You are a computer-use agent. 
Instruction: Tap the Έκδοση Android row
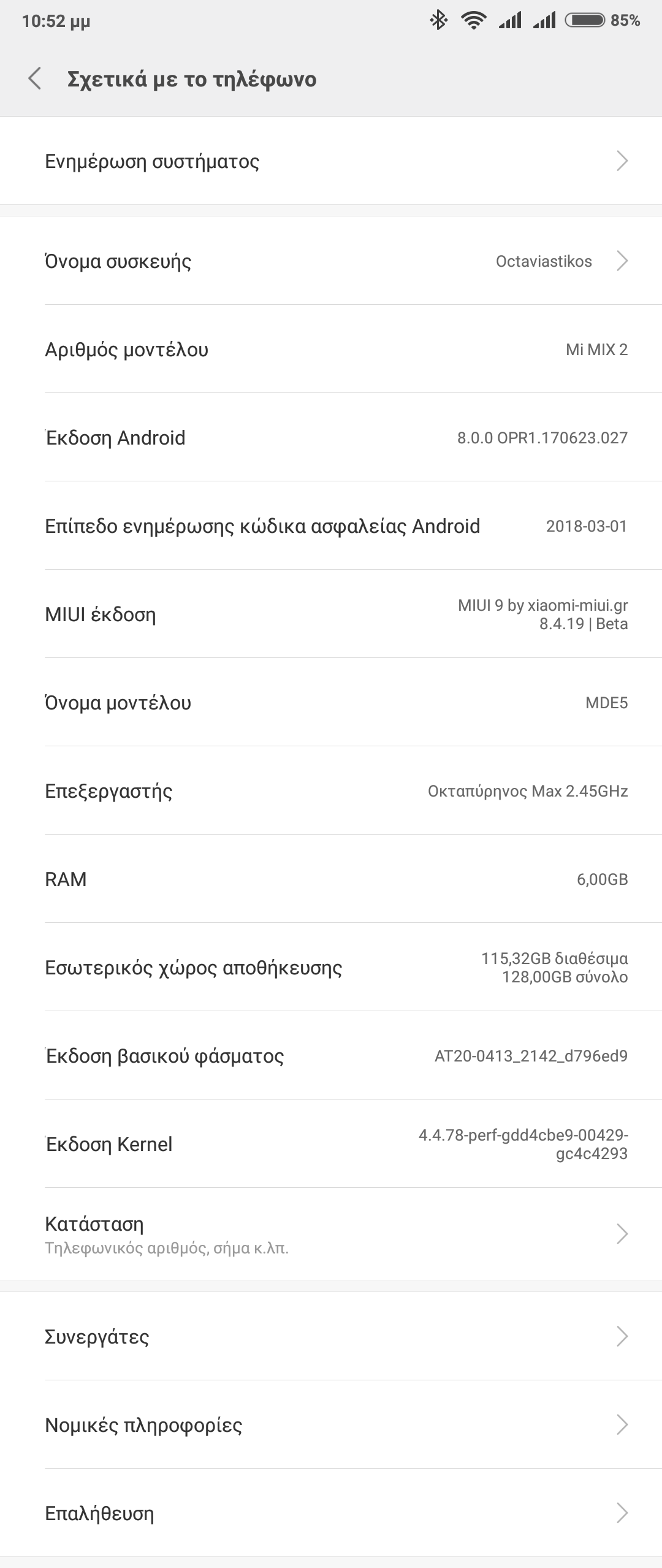[331, 438]
